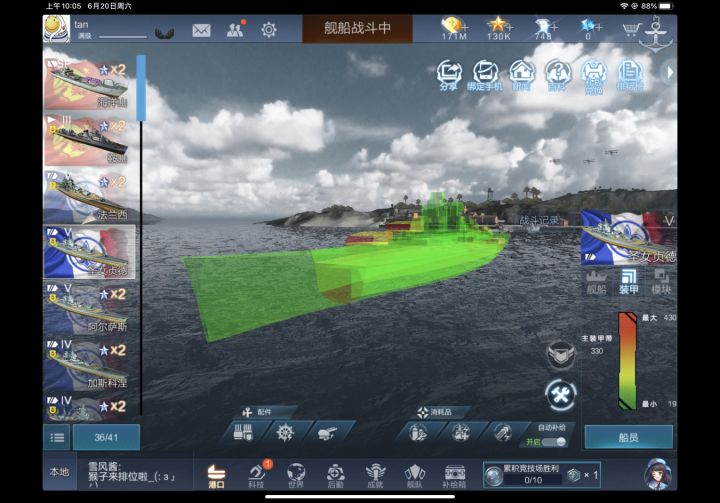Open the 成就 achievements menu
The image size is (720, 503).
(x=375, y=476)
